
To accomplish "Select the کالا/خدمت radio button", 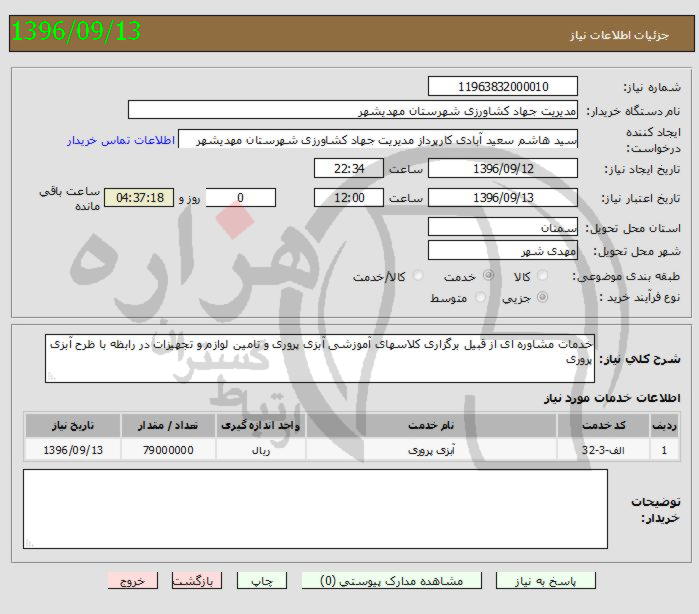I will [418, 276].
